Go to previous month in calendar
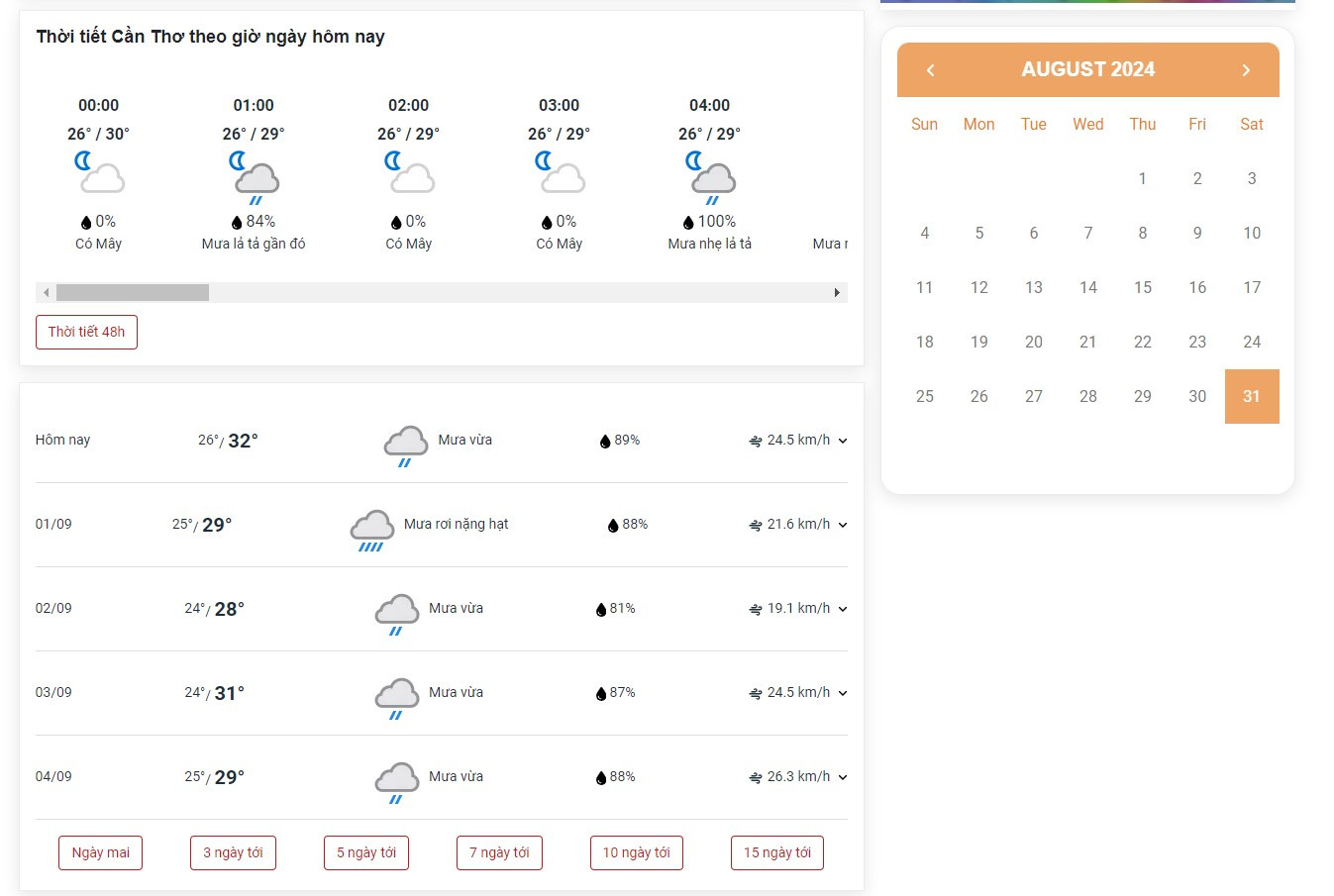1334x896 pixels. pyautogui.click(x=930, y=69)
